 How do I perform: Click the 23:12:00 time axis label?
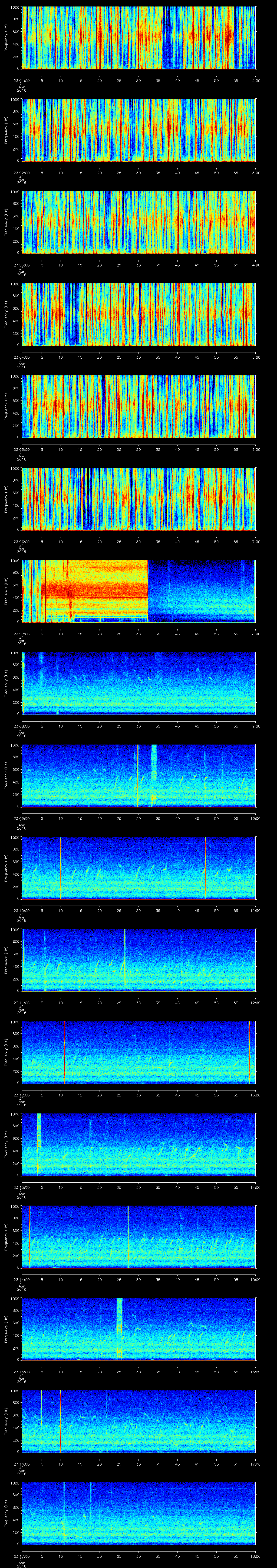click(x=22, y=1095)
